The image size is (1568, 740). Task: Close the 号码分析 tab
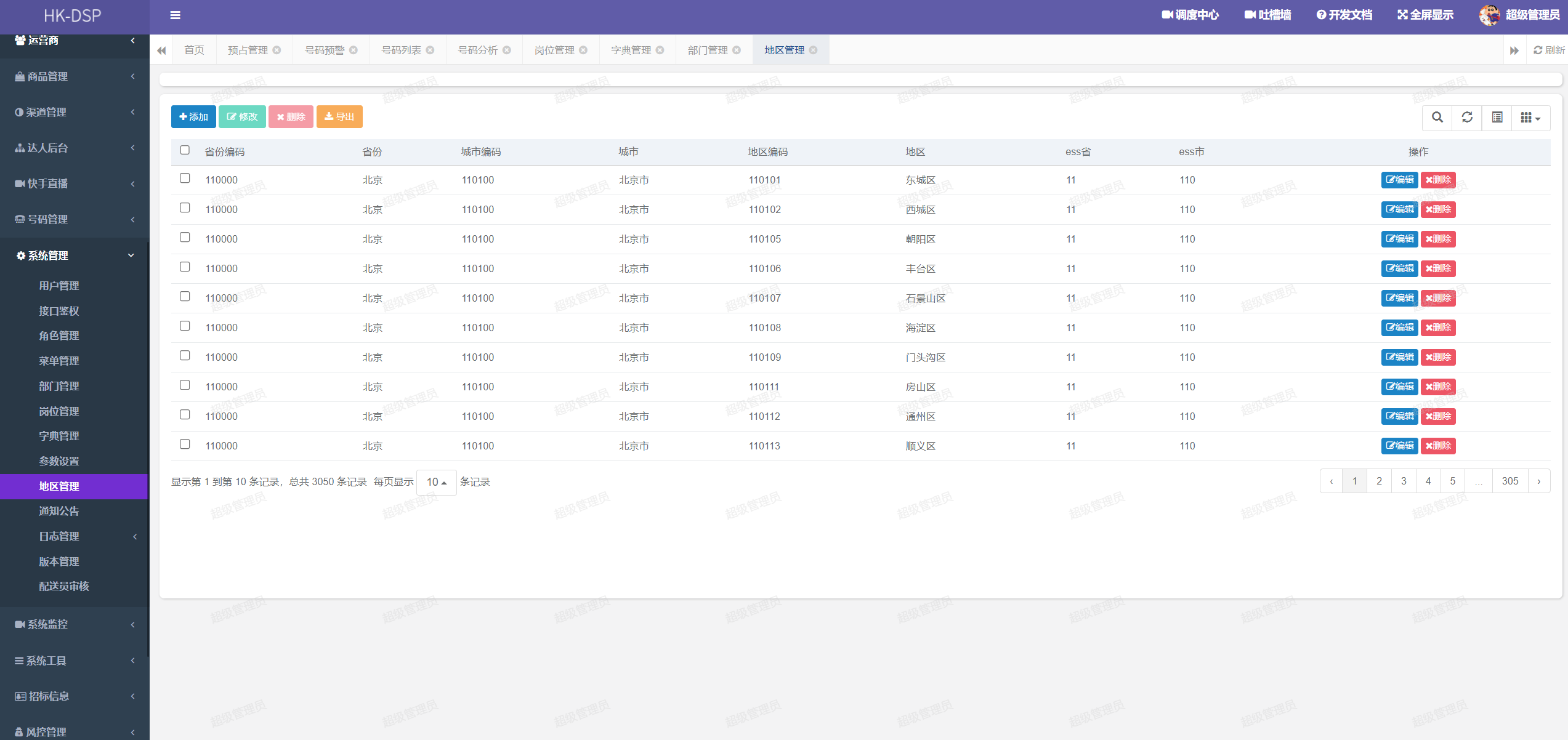507,50
